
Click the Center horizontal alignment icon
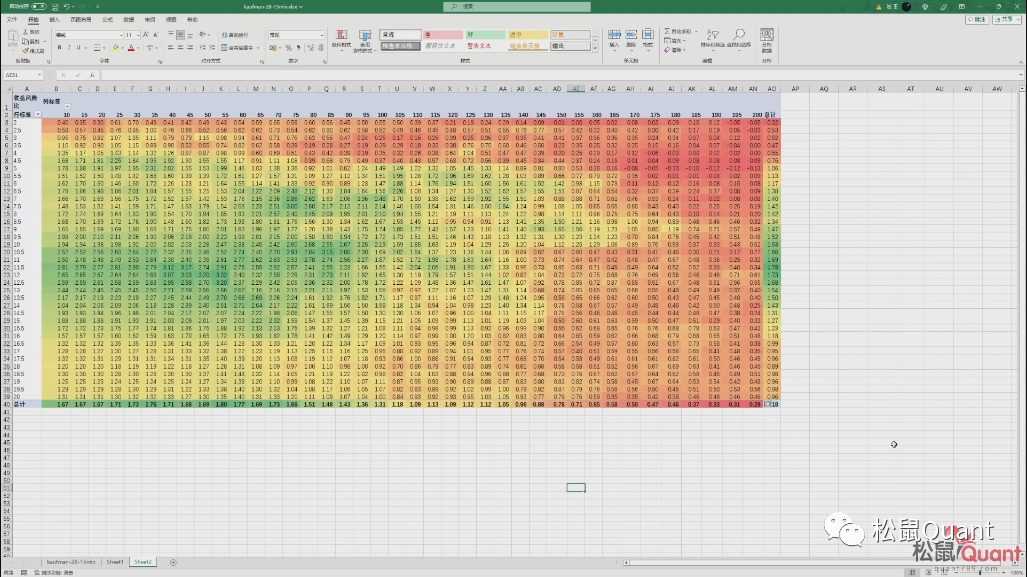(x=180, y=48)
